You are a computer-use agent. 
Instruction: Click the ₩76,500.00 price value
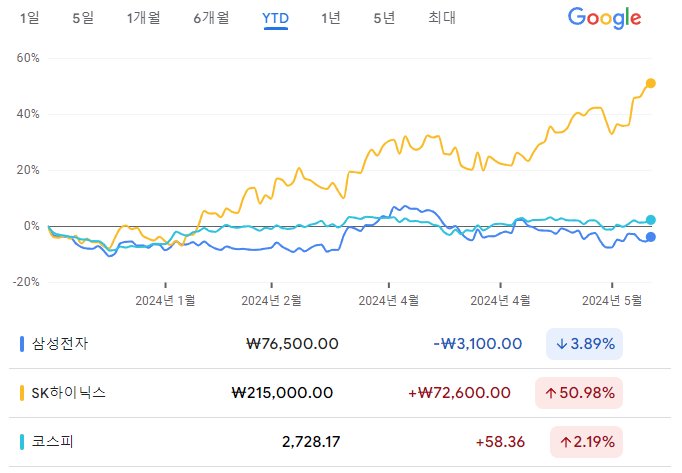[292, 344]
